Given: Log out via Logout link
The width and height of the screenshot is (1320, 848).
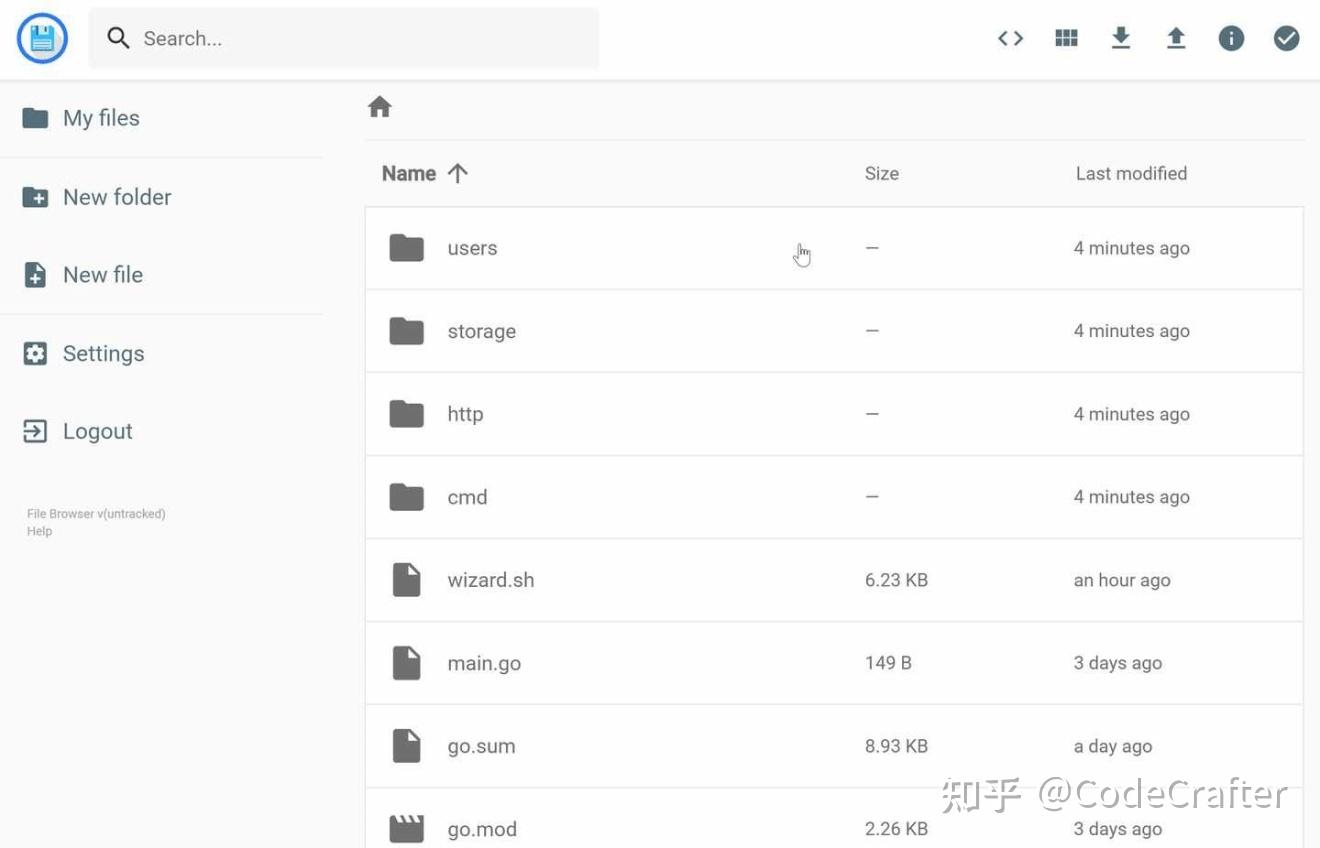Looking at the screenshot, I should [97, 431].
